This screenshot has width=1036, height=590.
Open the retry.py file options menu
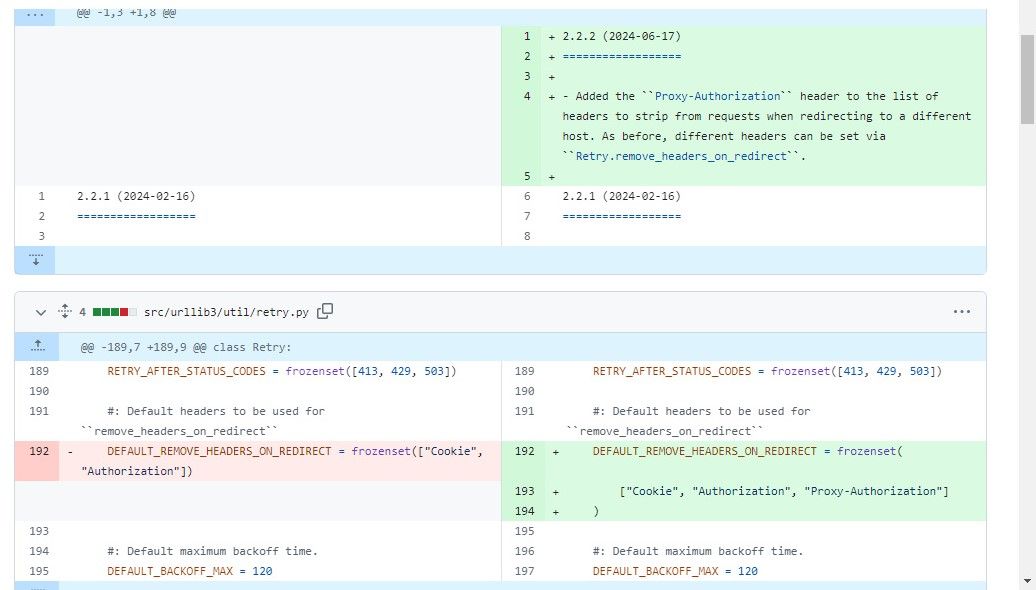[961, 312]
